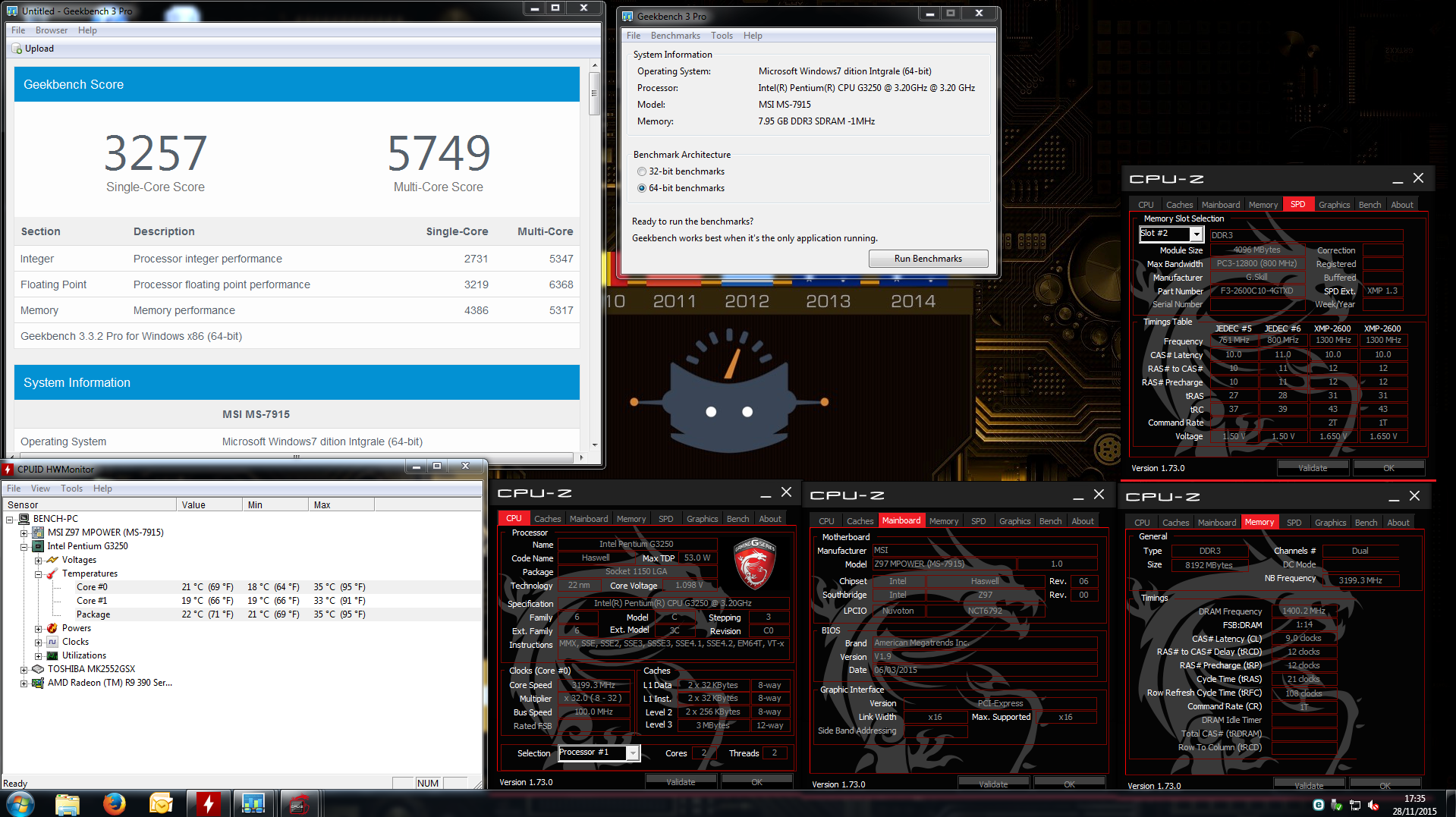The image size is (1456, 817).
Task: Expand the AMD Radeon R9 390 node
Action: [x=24, y=683]
